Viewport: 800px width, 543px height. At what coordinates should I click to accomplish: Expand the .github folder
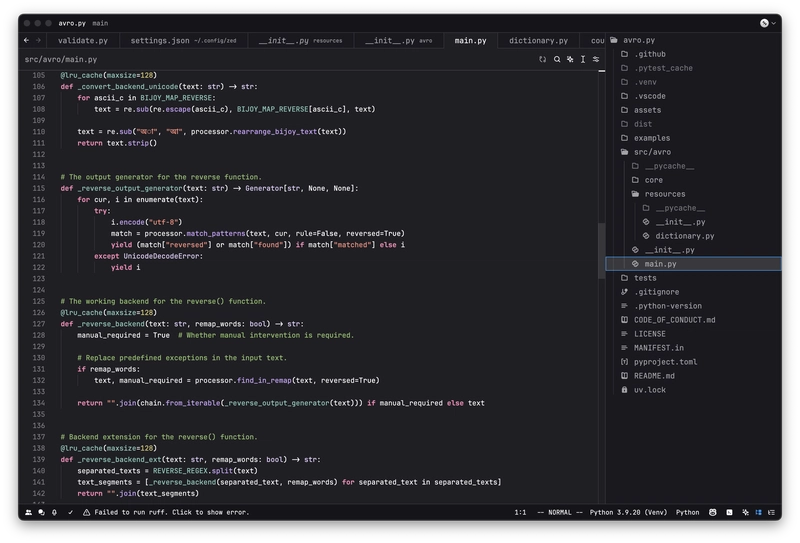[x=693, y=54]
